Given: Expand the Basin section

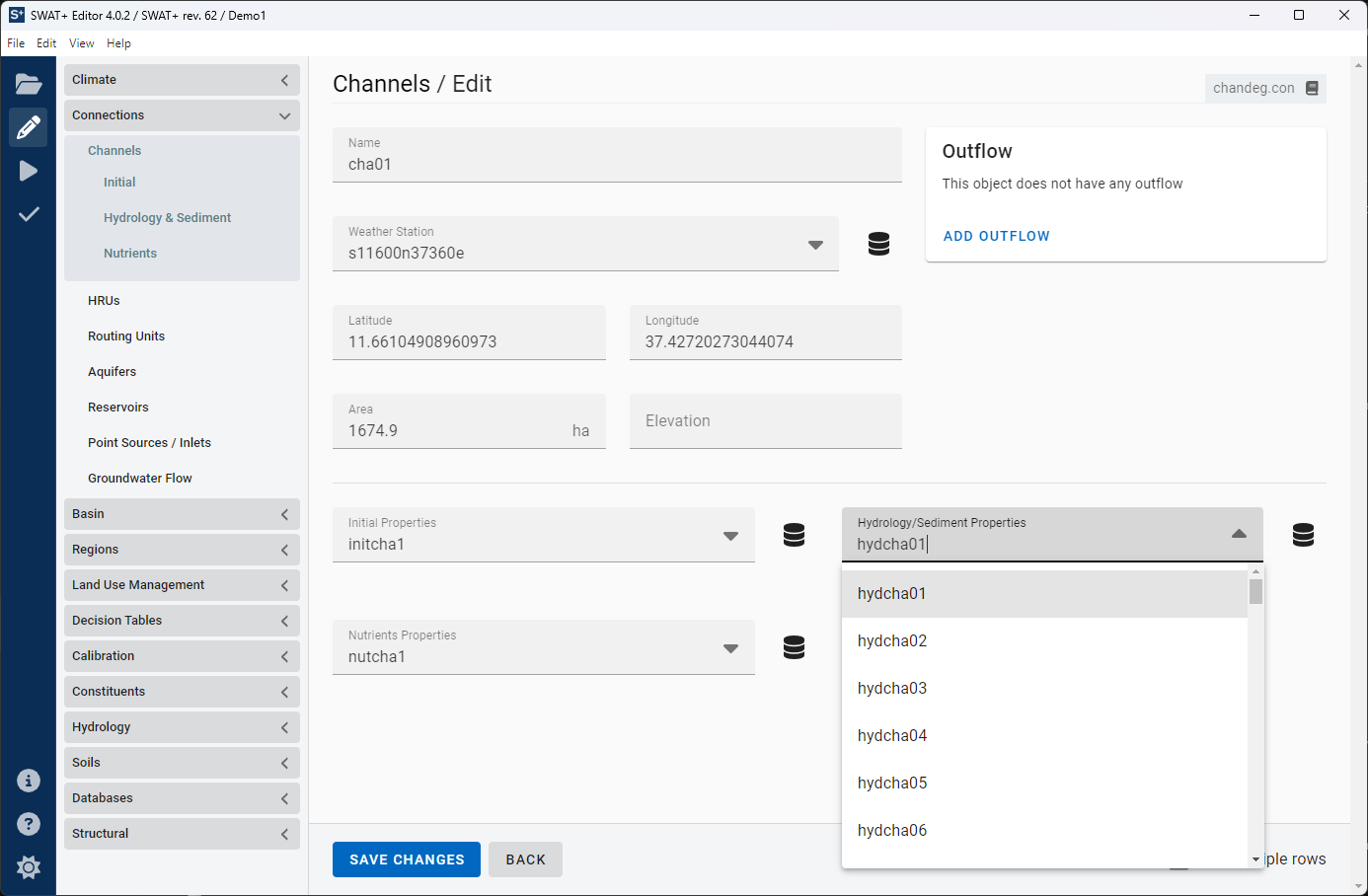Looking at the screenshot, I should click(x=182, y=514).
